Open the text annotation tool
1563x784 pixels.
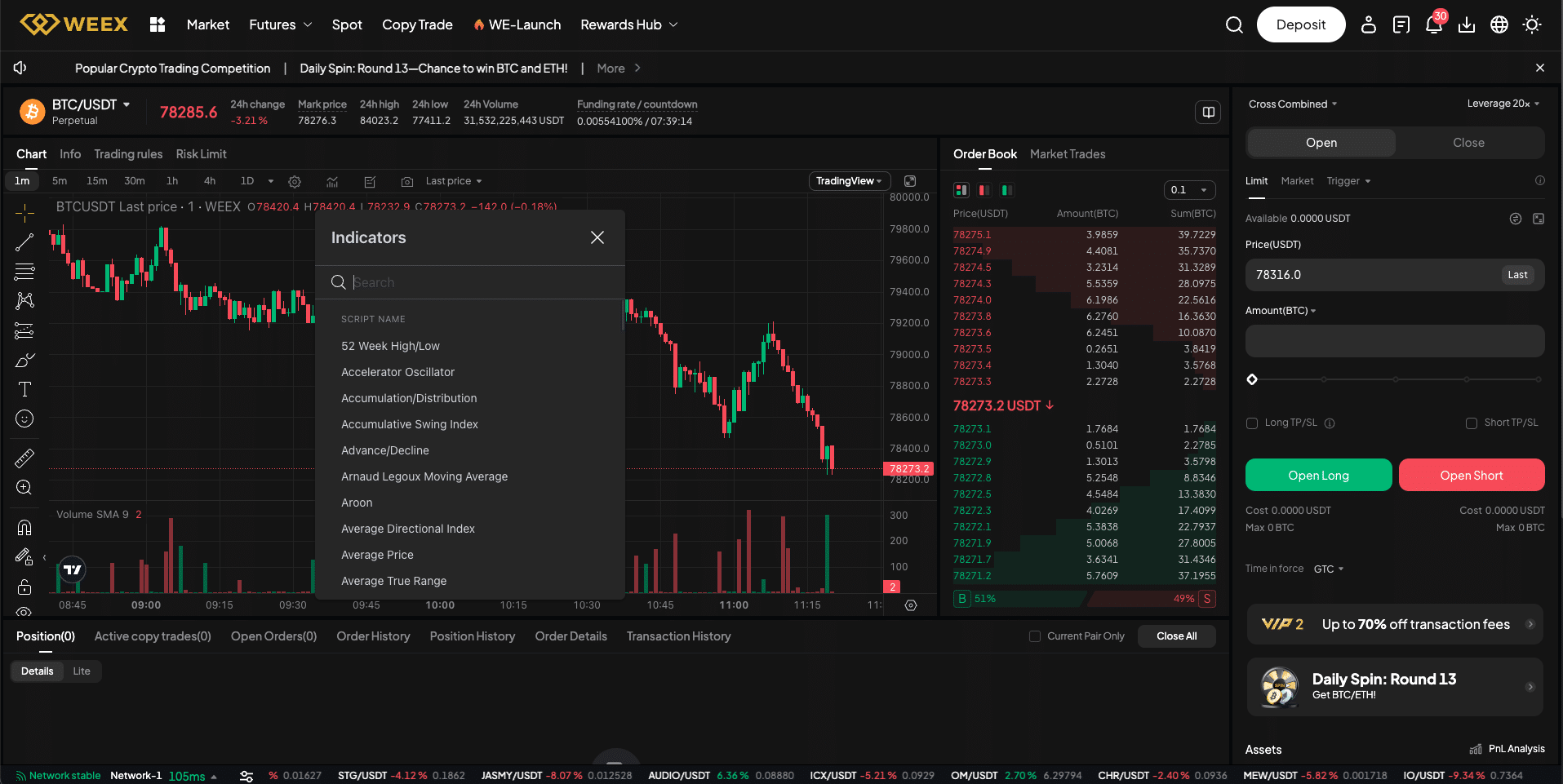24,389
